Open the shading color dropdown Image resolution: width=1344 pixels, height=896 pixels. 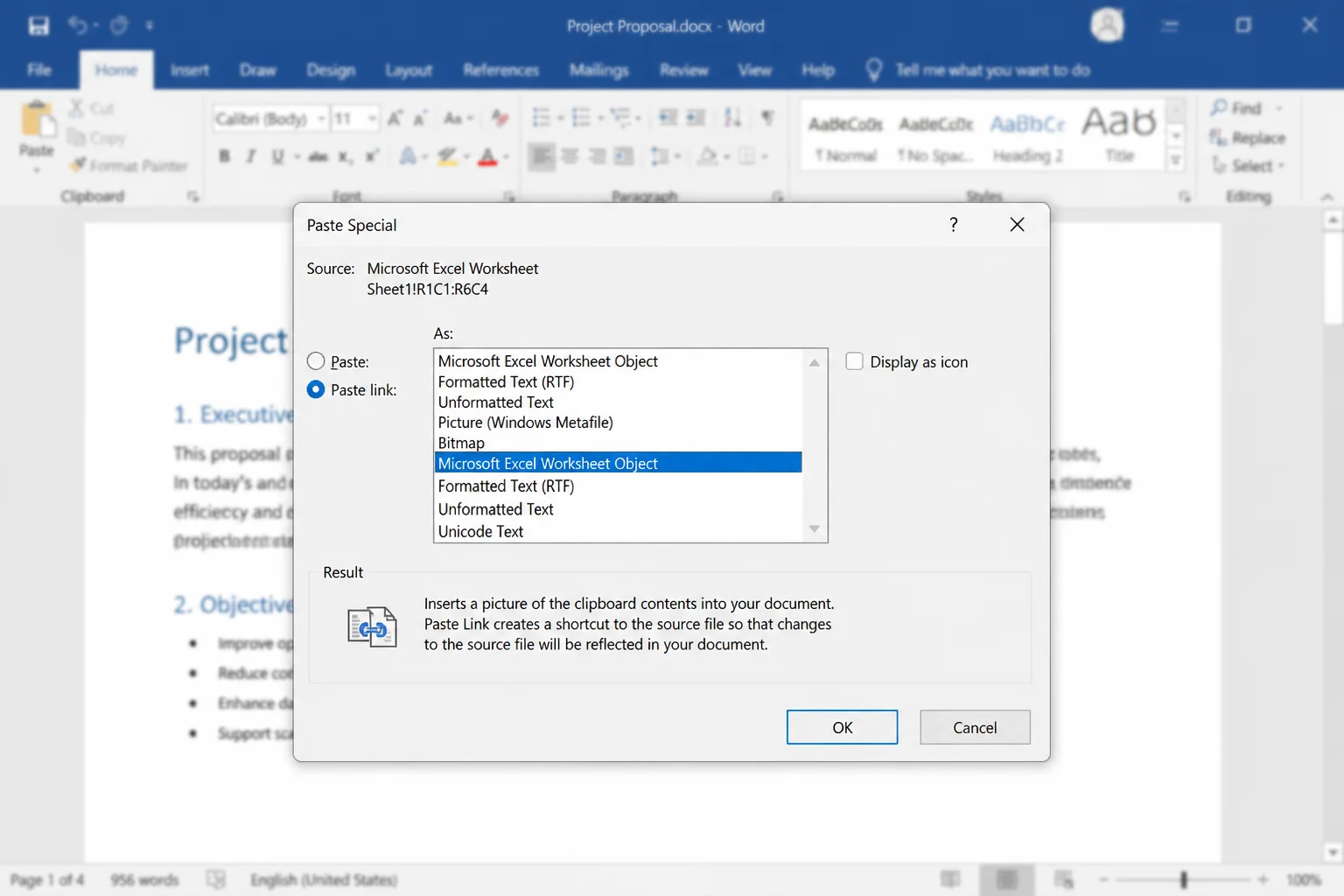tap(712, 157)
